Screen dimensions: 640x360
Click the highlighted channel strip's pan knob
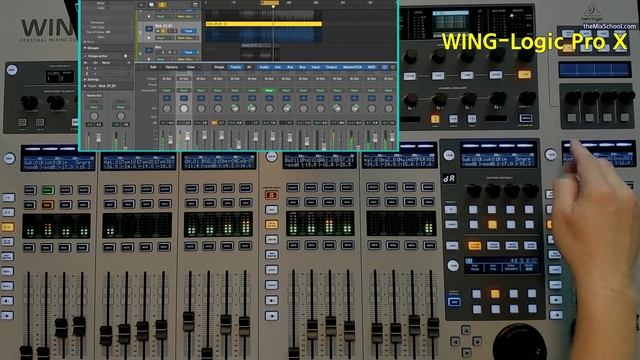pyautogui.click(x=184, y=108)
